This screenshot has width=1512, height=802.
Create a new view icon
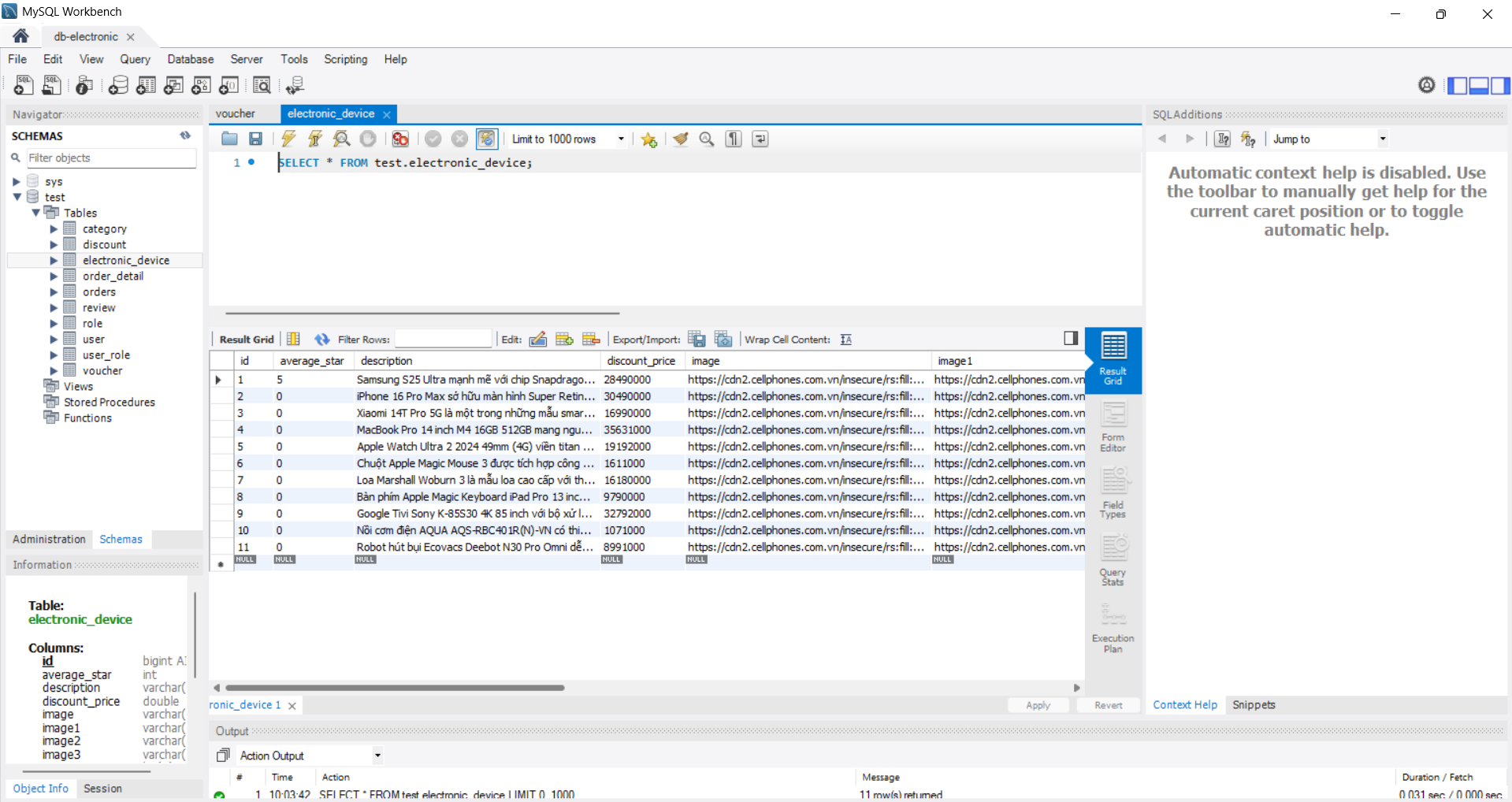173,85
